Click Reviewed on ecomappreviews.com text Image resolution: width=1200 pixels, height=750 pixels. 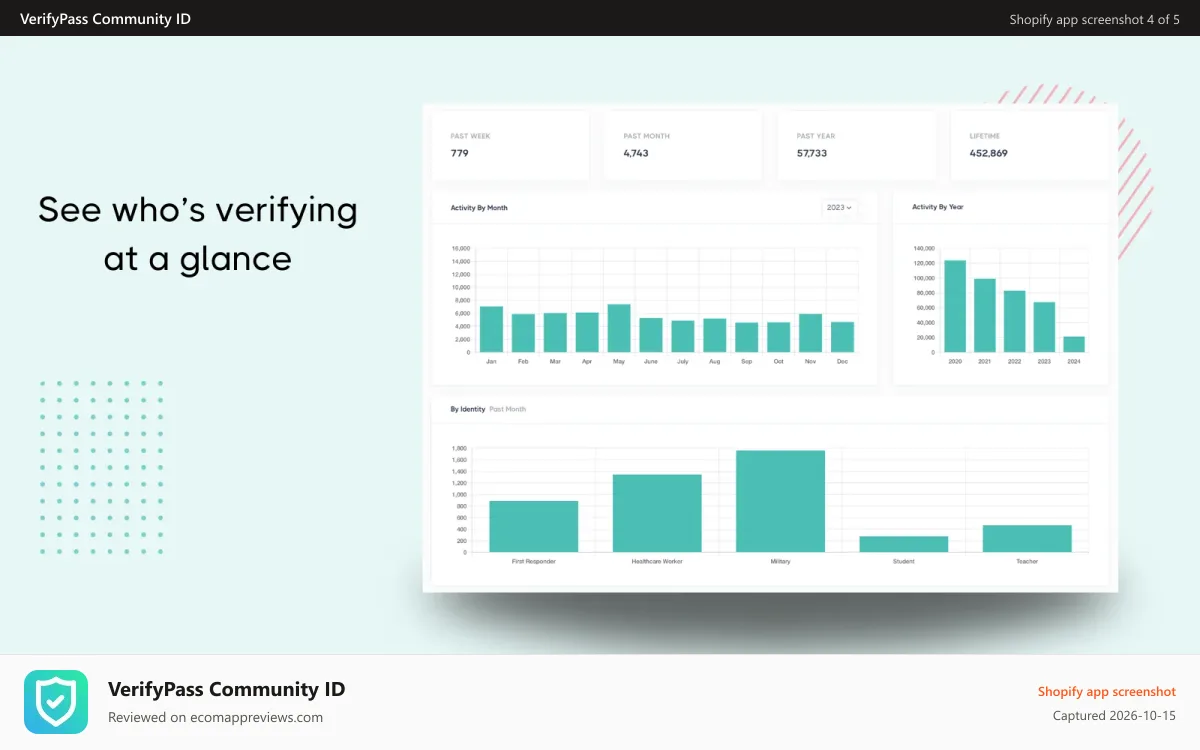[215, 717]
